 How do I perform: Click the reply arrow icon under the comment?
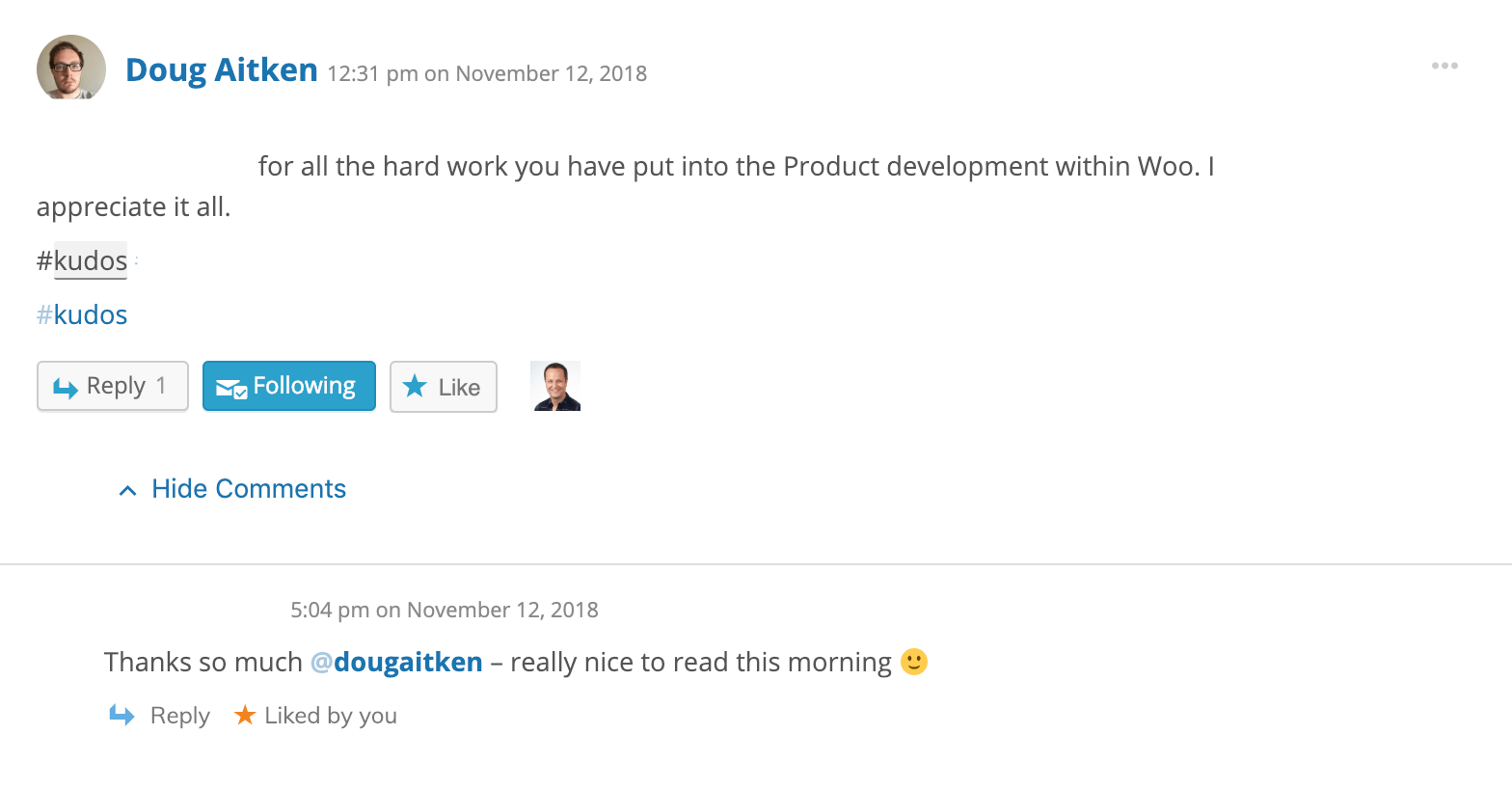point(122,714)
